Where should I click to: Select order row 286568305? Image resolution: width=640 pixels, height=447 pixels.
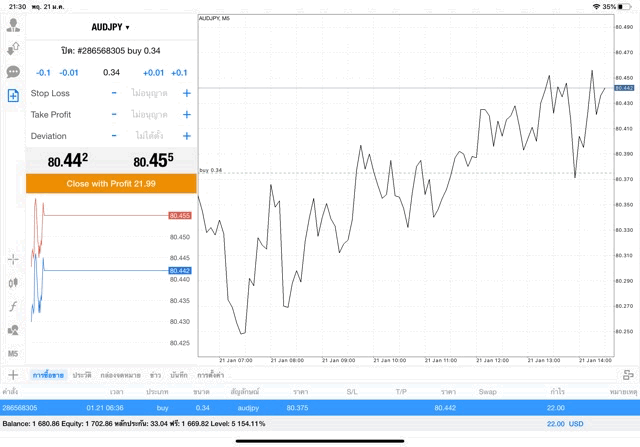320,408
